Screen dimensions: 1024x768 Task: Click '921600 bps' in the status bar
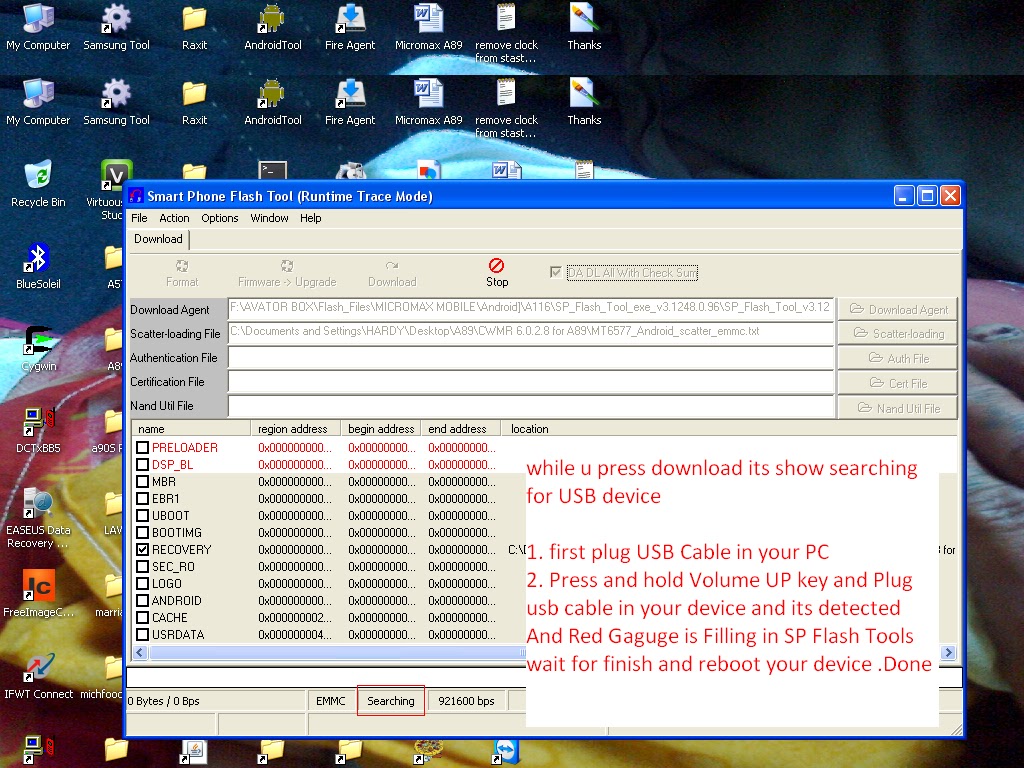click(x=466, y=701)
